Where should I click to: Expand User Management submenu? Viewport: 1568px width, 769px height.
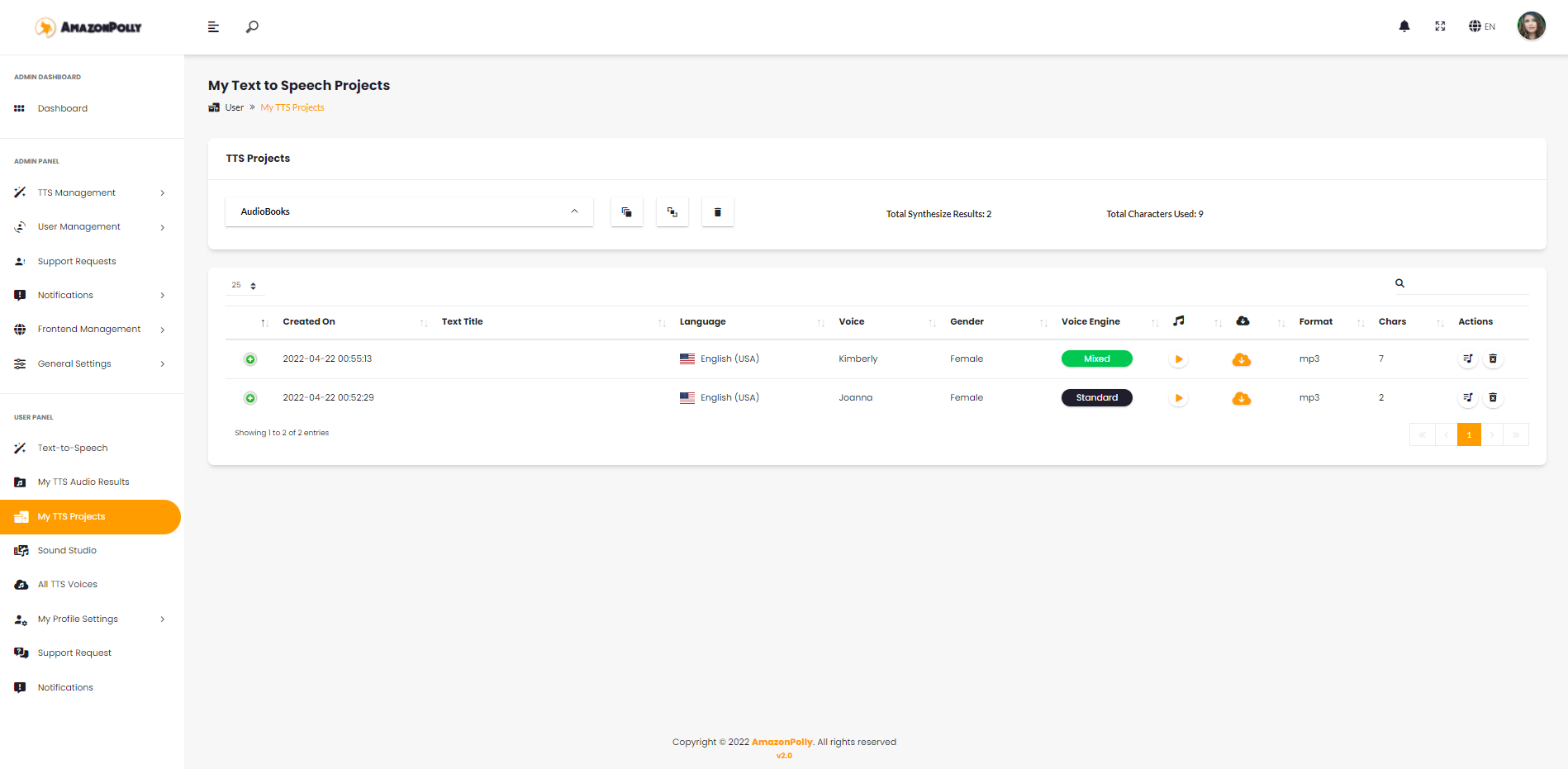tap(91, 227)
